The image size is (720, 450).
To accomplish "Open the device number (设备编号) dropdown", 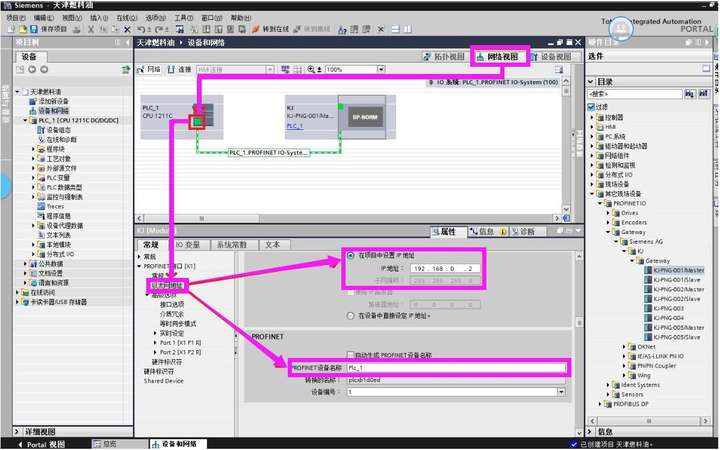I will pyautogui.click(x=561, y=392).
